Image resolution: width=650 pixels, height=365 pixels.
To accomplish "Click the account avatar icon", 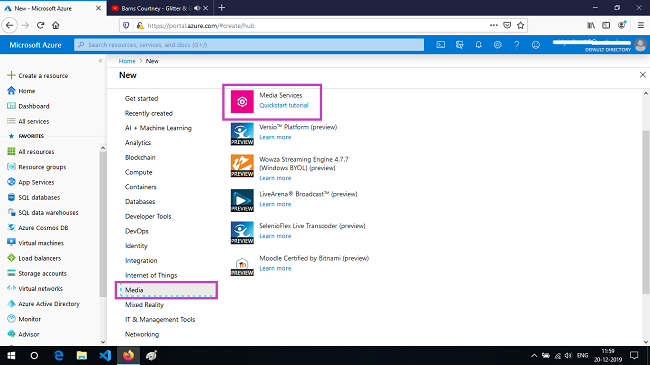I will click(x=640, y=45).
